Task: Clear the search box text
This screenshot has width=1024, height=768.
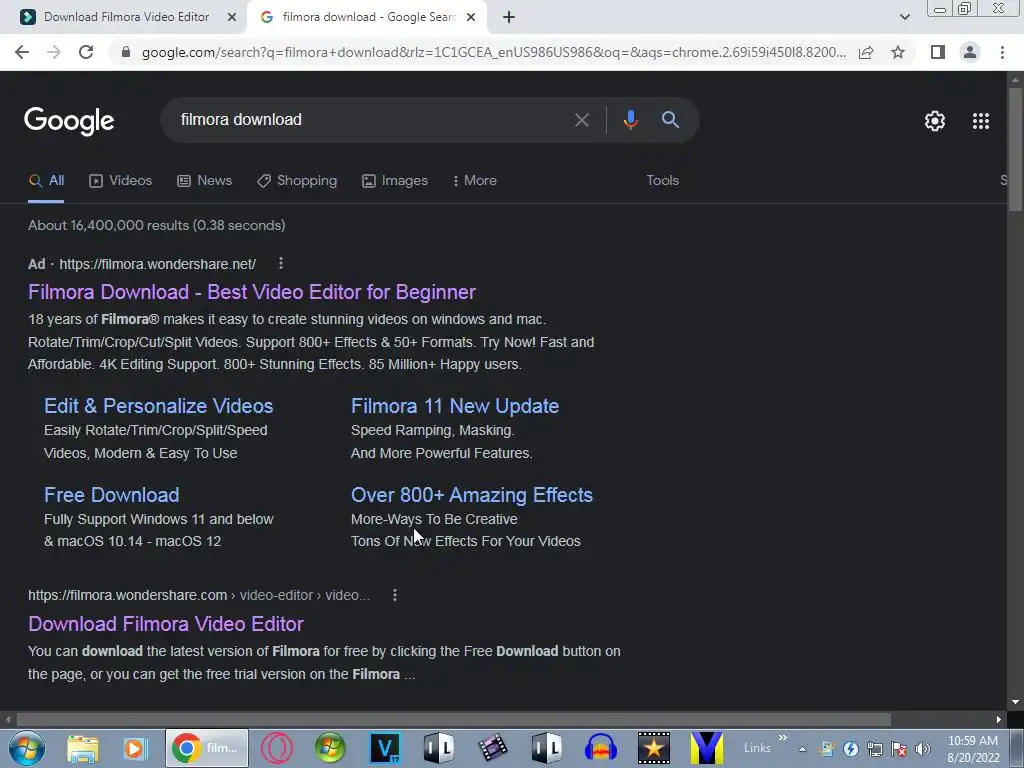Action: pyautogui.click(x=581, y=120)
